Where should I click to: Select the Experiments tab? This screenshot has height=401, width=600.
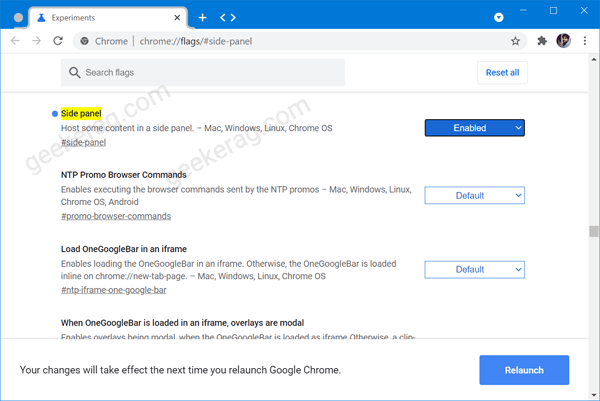tap(108, 18)
